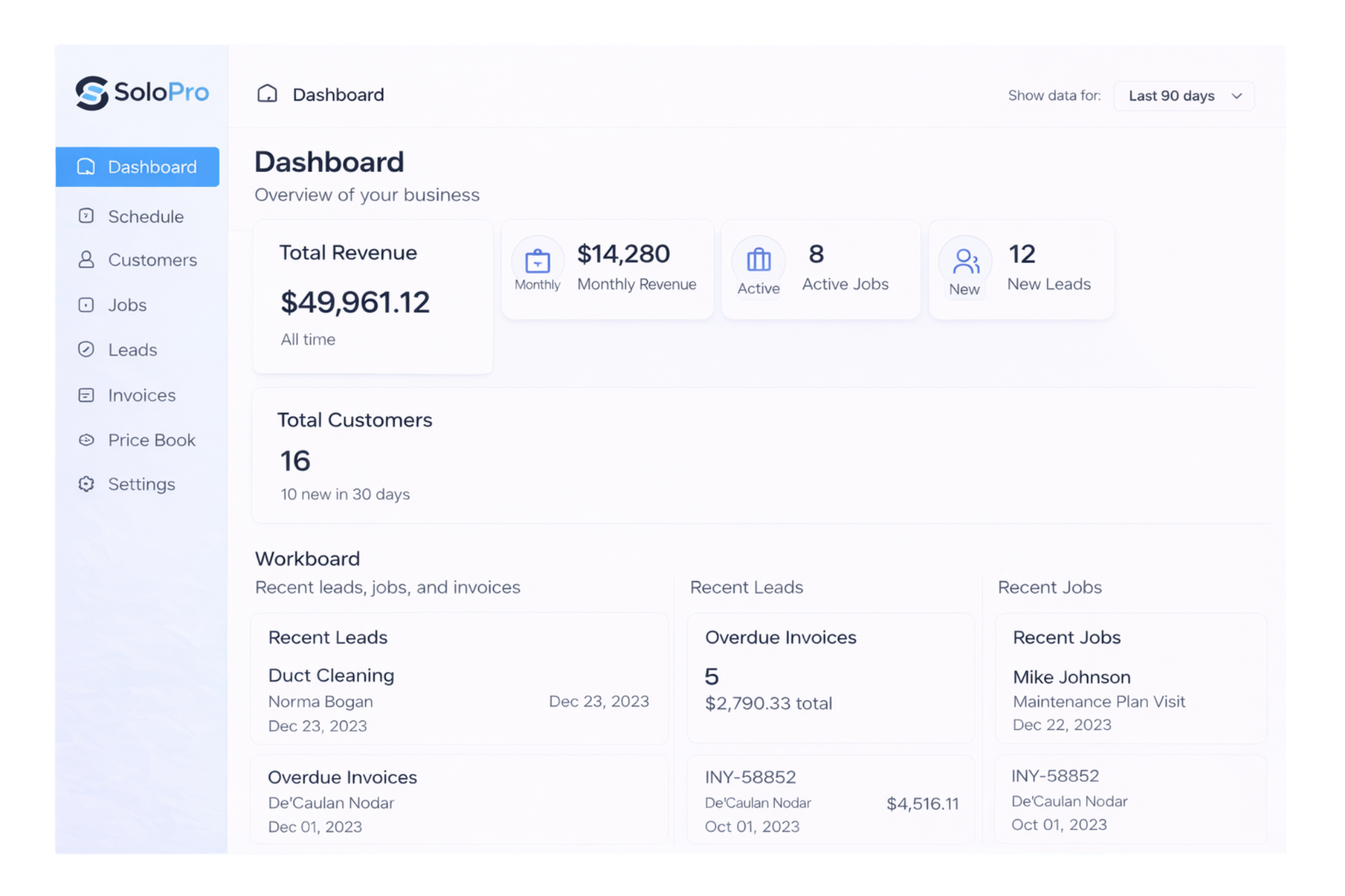This screenshot has width=1345, height=896.
Task: Click the New Leads people icon
Action: click(966, 261)
